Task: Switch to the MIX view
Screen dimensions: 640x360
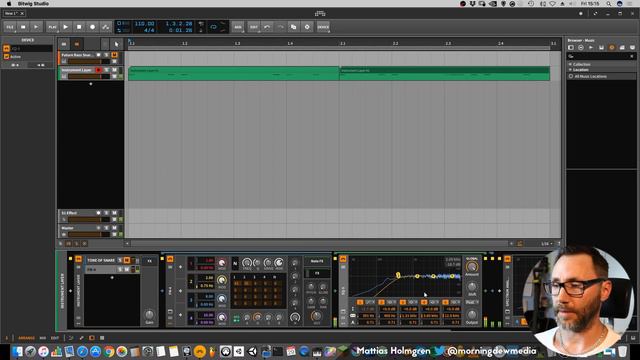Action: click(x=42, y=338)
